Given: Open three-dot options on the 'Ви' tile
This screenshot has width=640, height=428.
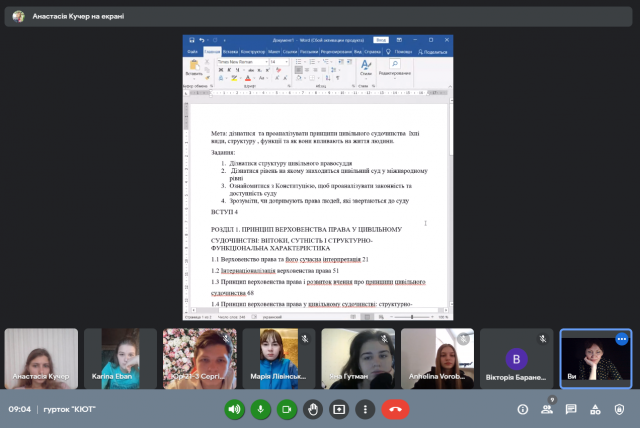Looking at the screenshot, I should tap(622, 339).
